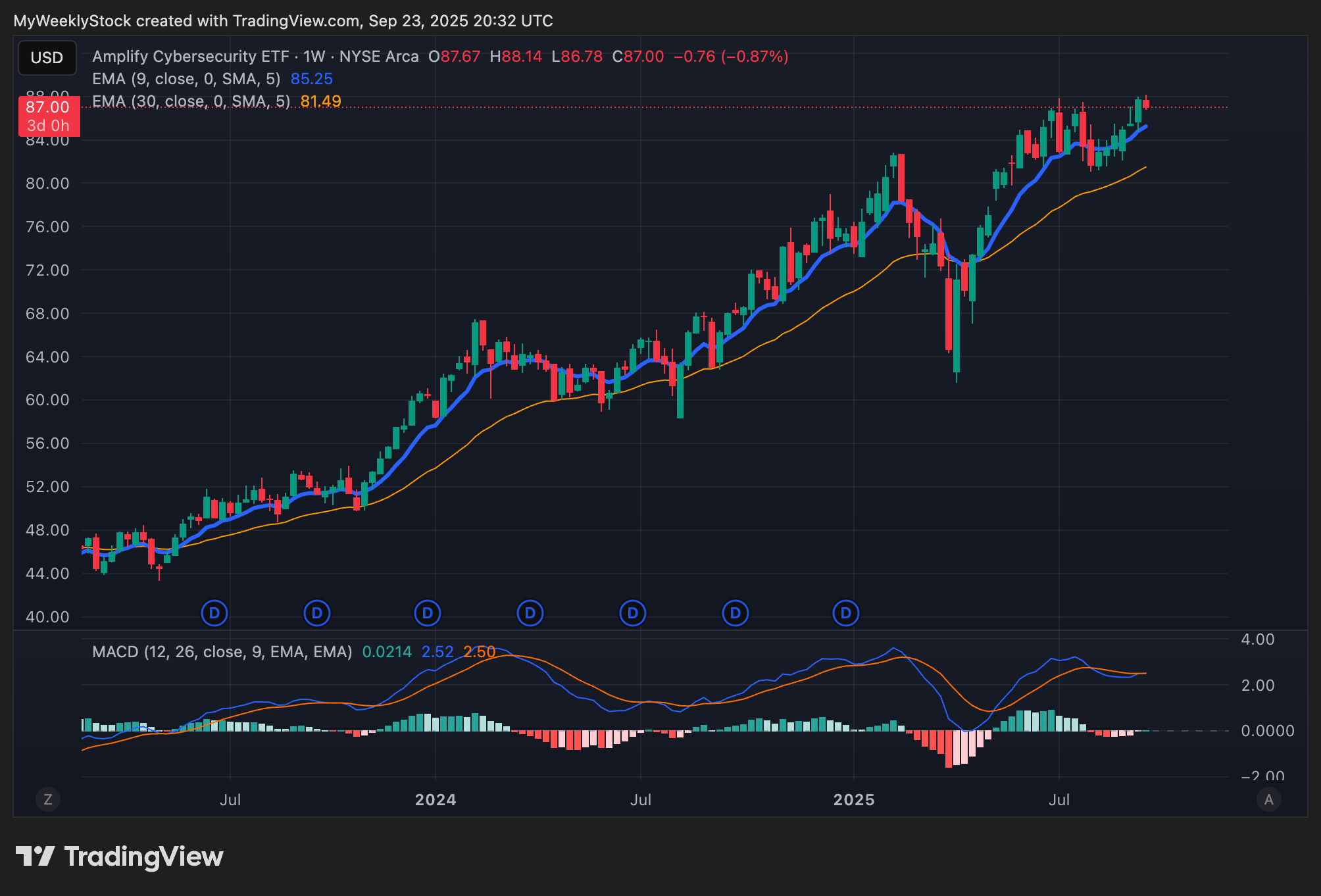Screen dimensions: 1321x896
Task: Click the last D marker before Jul 2024
Action: click(632, 613)
